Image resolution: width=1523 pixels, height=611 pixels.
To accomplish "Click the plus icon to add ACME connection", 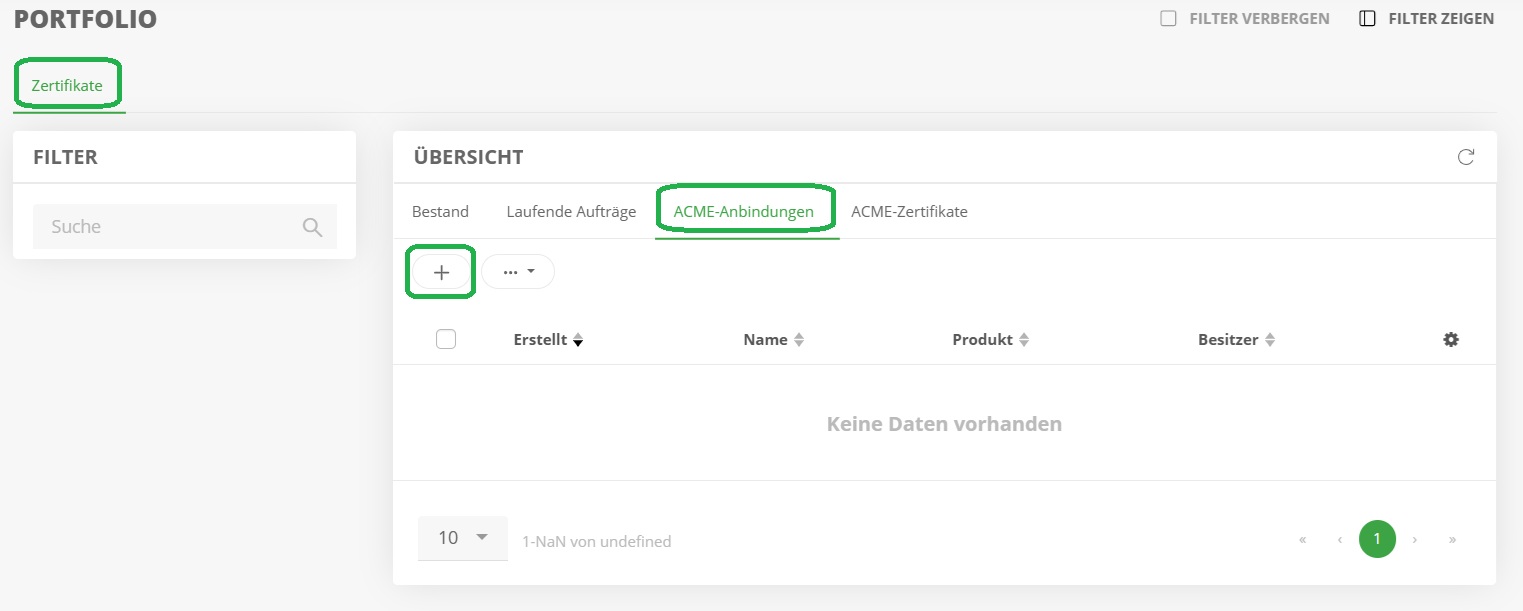I will [441, 272].
